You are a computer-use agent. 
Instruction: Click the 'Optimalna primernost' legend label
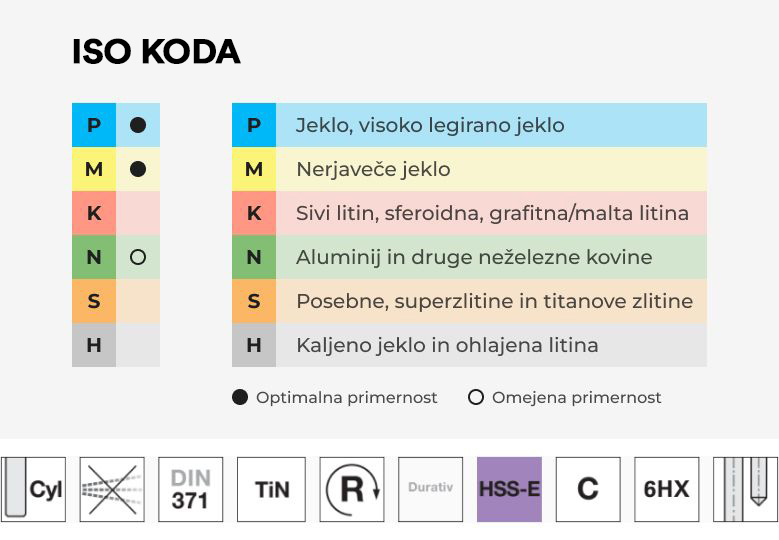346,397
